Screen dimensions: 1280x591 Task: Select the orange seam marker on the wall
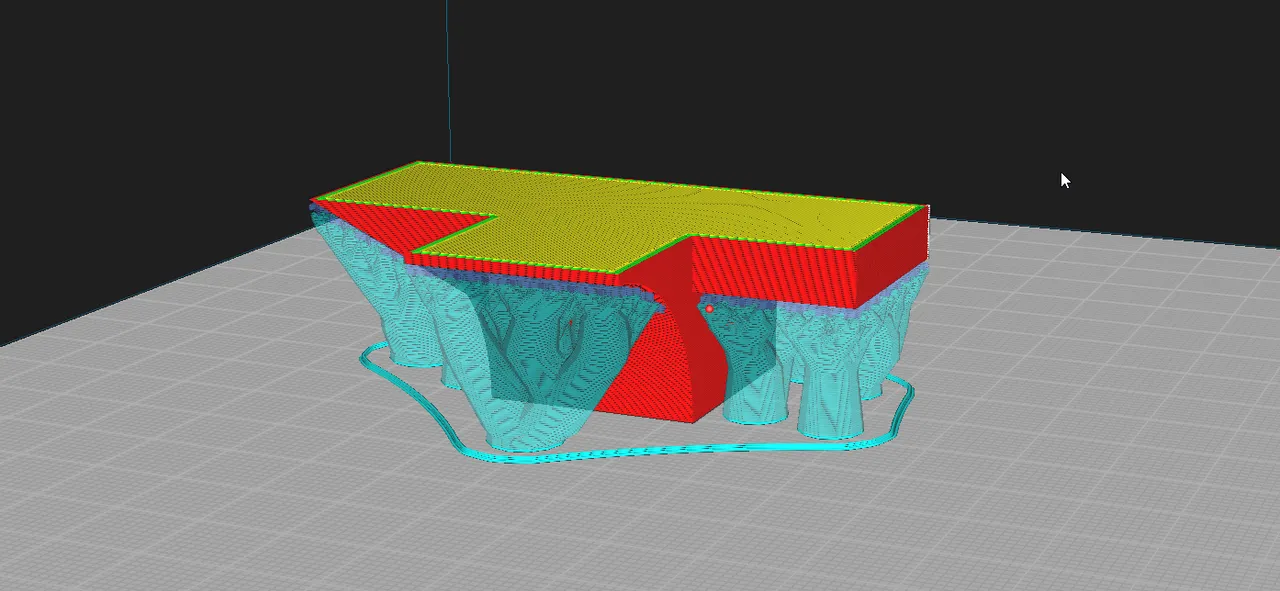pos(710,310)
